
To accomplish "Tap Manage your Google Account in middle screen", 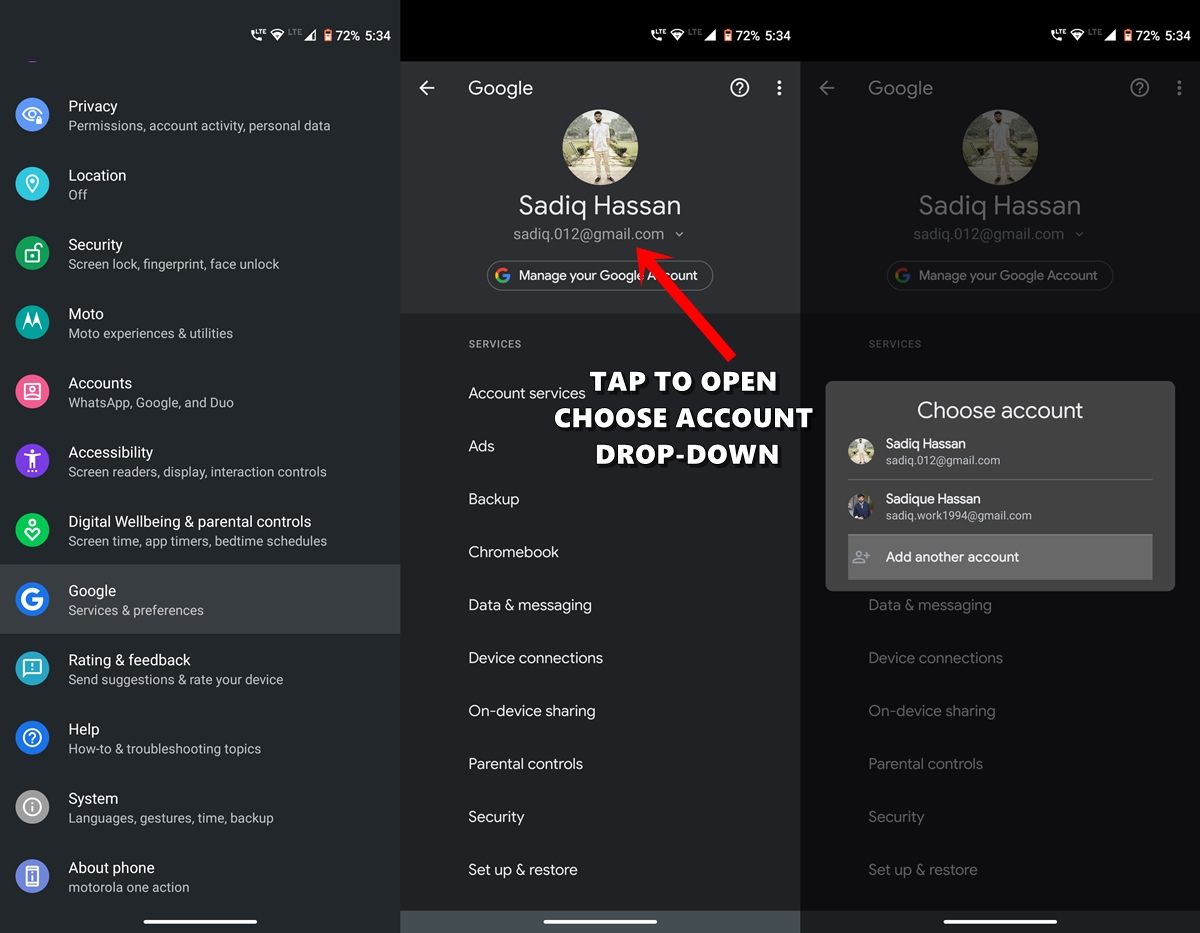I will point(600,275).
